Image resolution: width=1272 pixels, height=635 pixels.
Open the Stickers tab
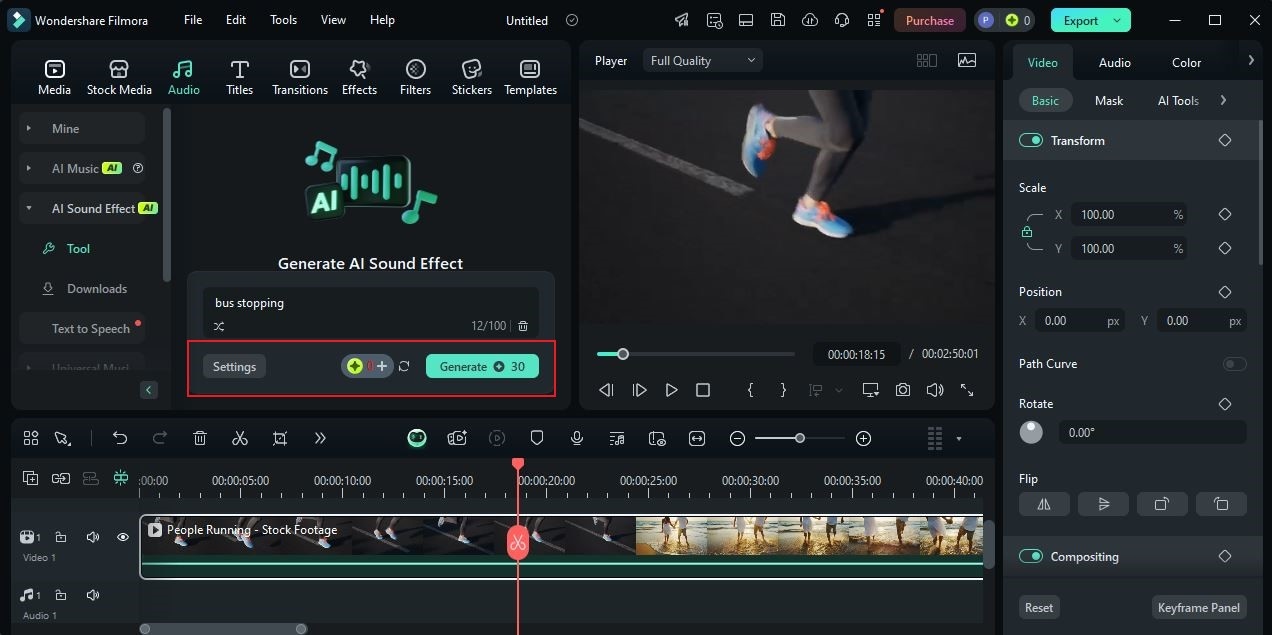(471, 77)
